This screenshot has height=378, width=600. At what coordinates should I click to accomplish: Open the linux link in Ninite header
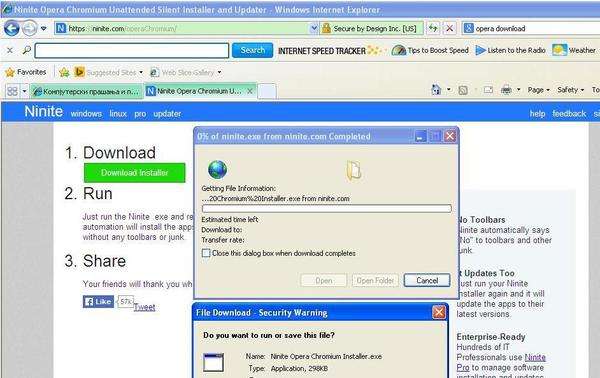(x=118, y=114)
